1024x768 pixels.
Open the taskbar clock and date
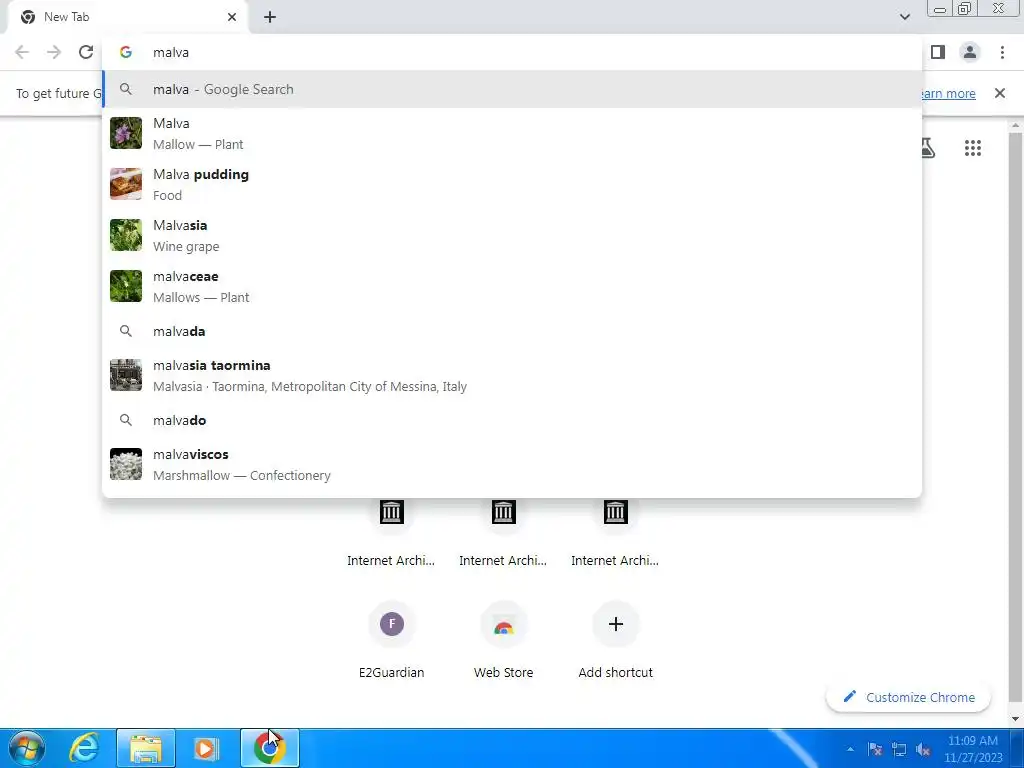pos(973,749)
